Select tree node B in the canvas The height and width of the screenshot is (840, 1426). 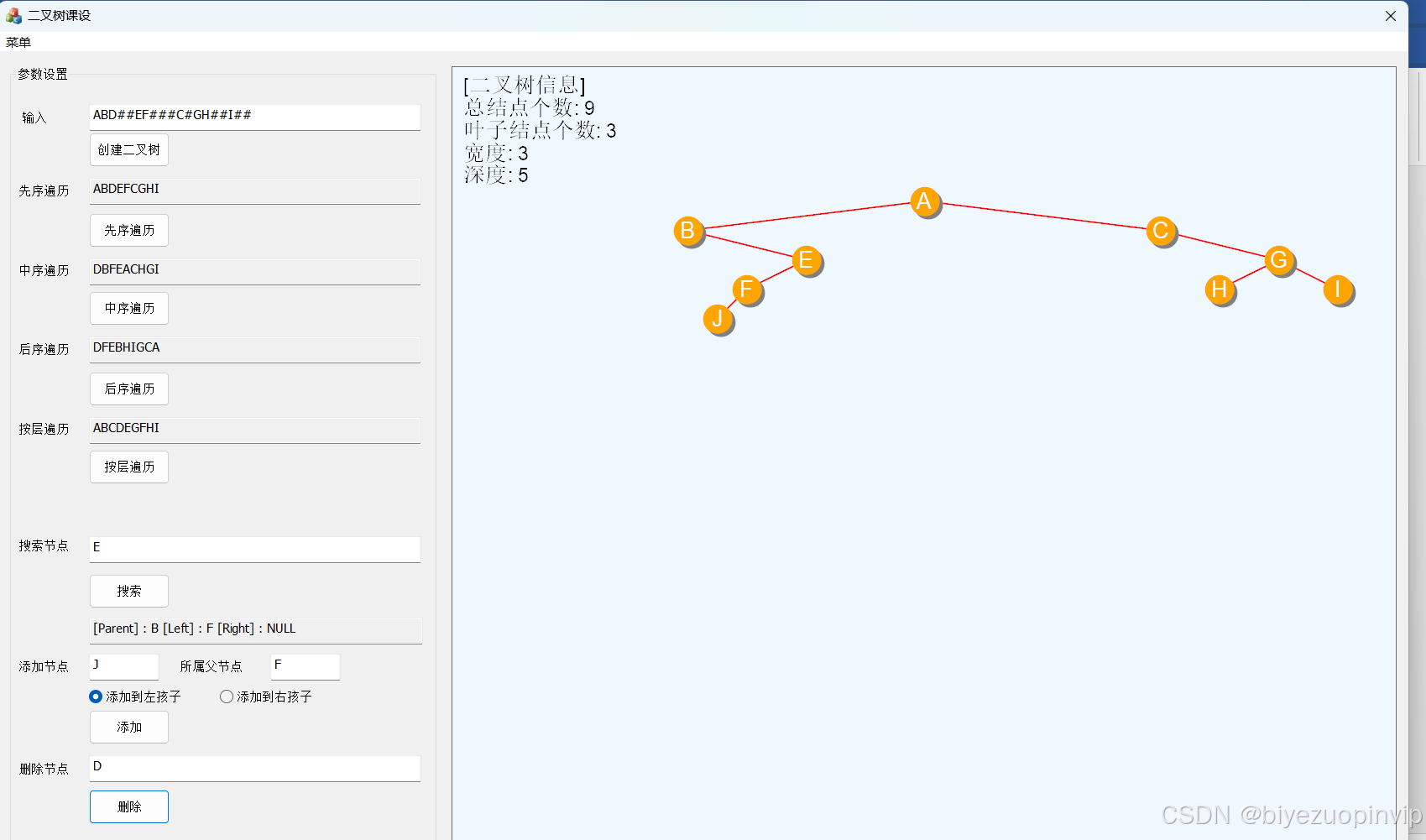tap(688, 230)
